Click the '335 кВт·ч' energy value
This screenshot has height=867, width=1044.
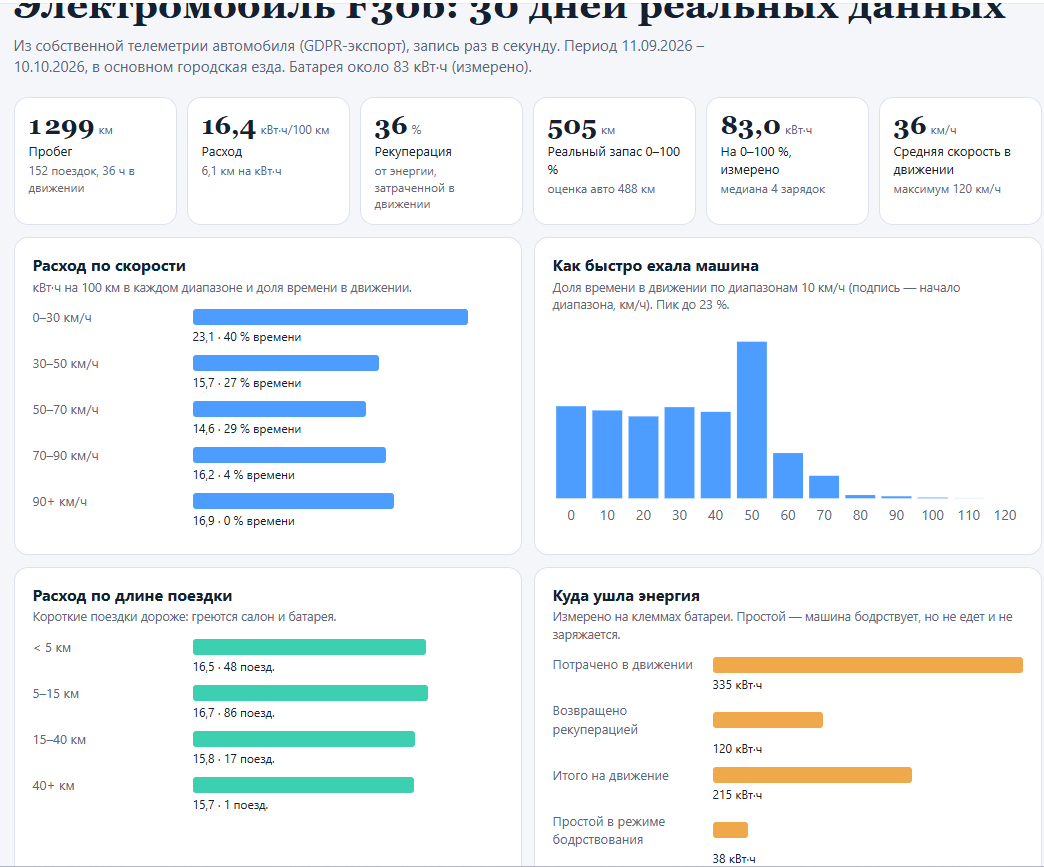tap(737, 685)
